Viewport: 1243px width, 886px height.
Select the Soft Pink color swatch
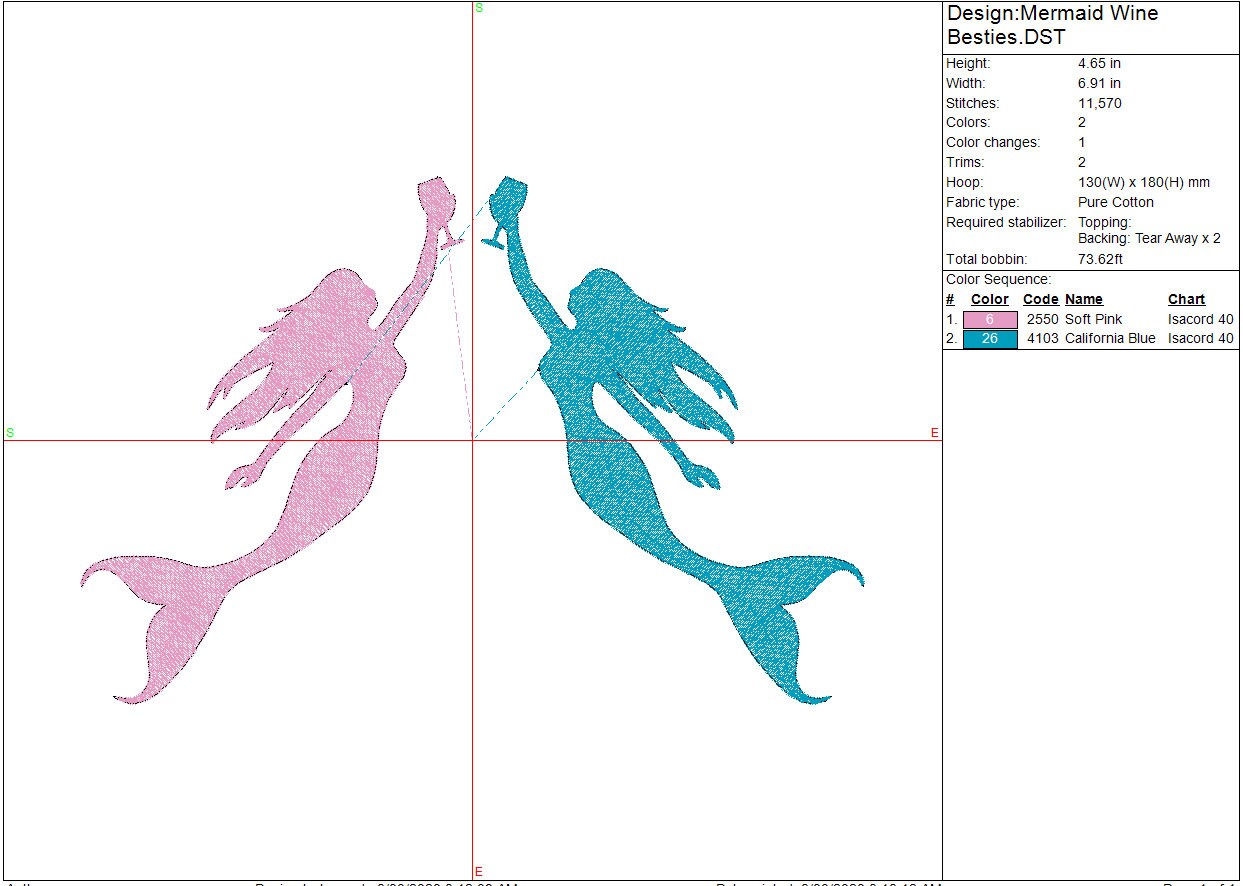(990, 320)
